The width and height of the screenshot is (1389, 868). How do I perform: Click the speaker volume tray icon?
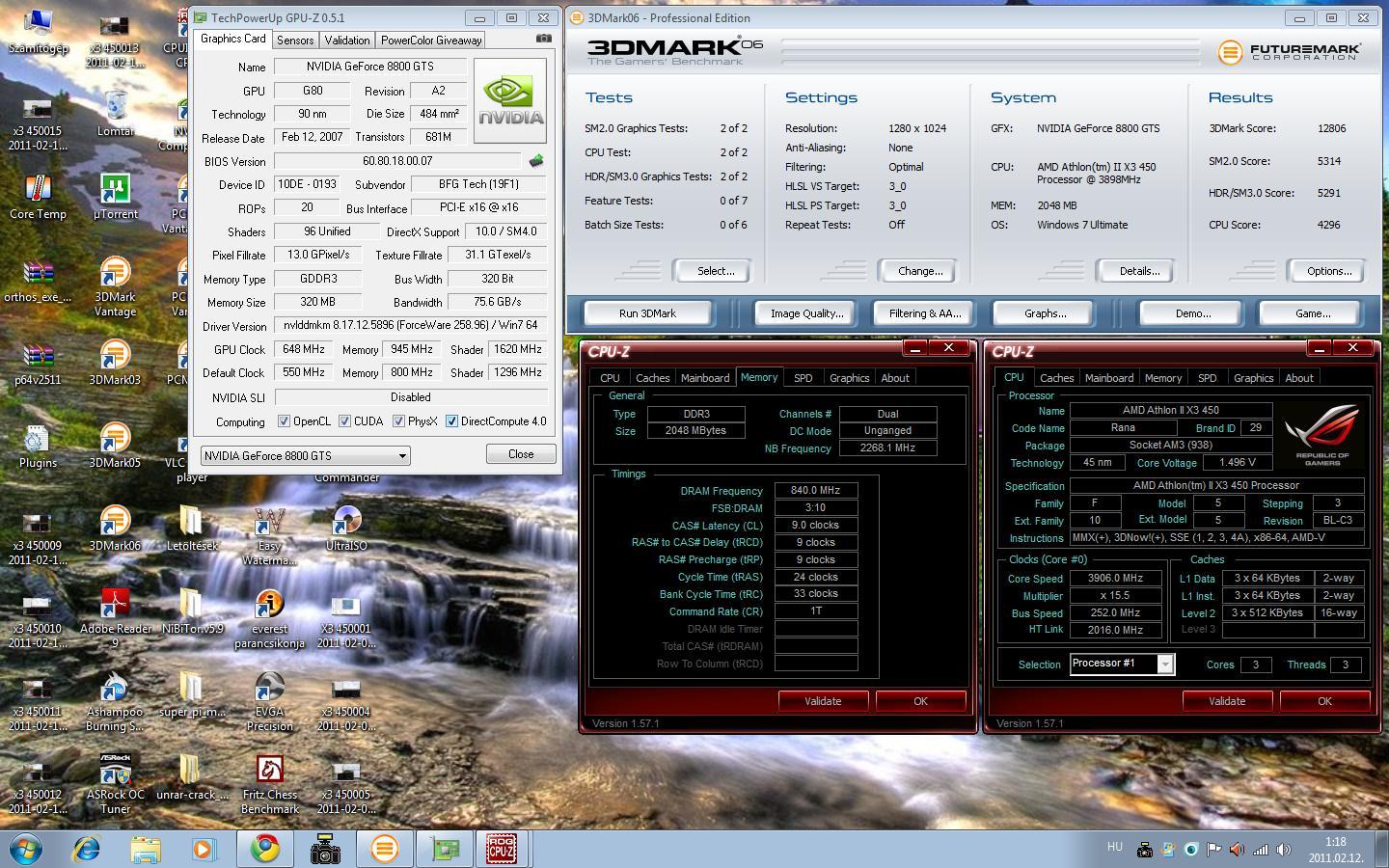click(x=1283, y=850)
